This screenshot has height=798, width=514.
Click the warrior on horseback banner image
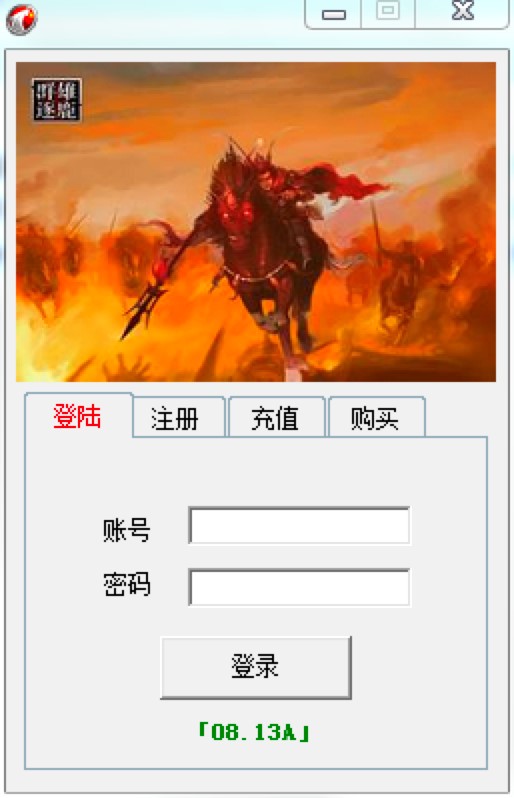point(256,222)
